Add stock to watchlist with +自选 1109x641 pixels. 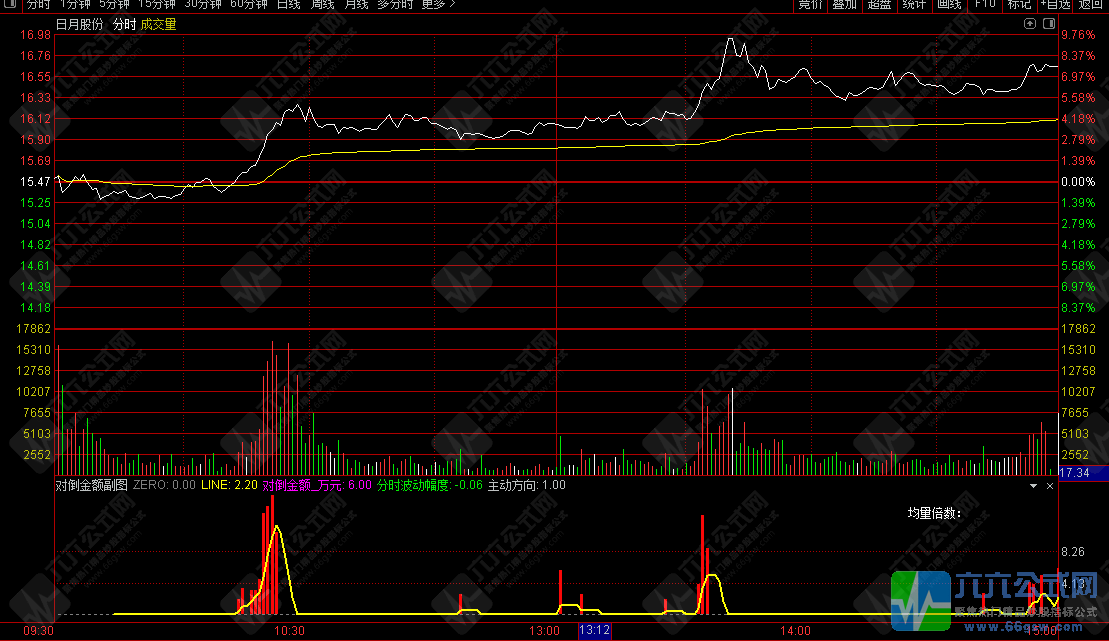click(x=1054, y=5)
